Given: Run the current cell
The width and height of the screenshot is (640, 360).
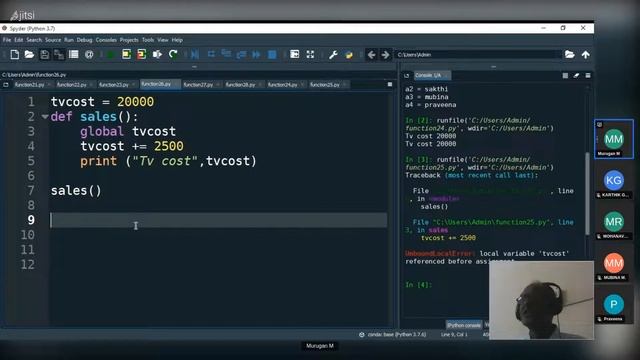Looking at the screenshot, I should pos(126,54).
